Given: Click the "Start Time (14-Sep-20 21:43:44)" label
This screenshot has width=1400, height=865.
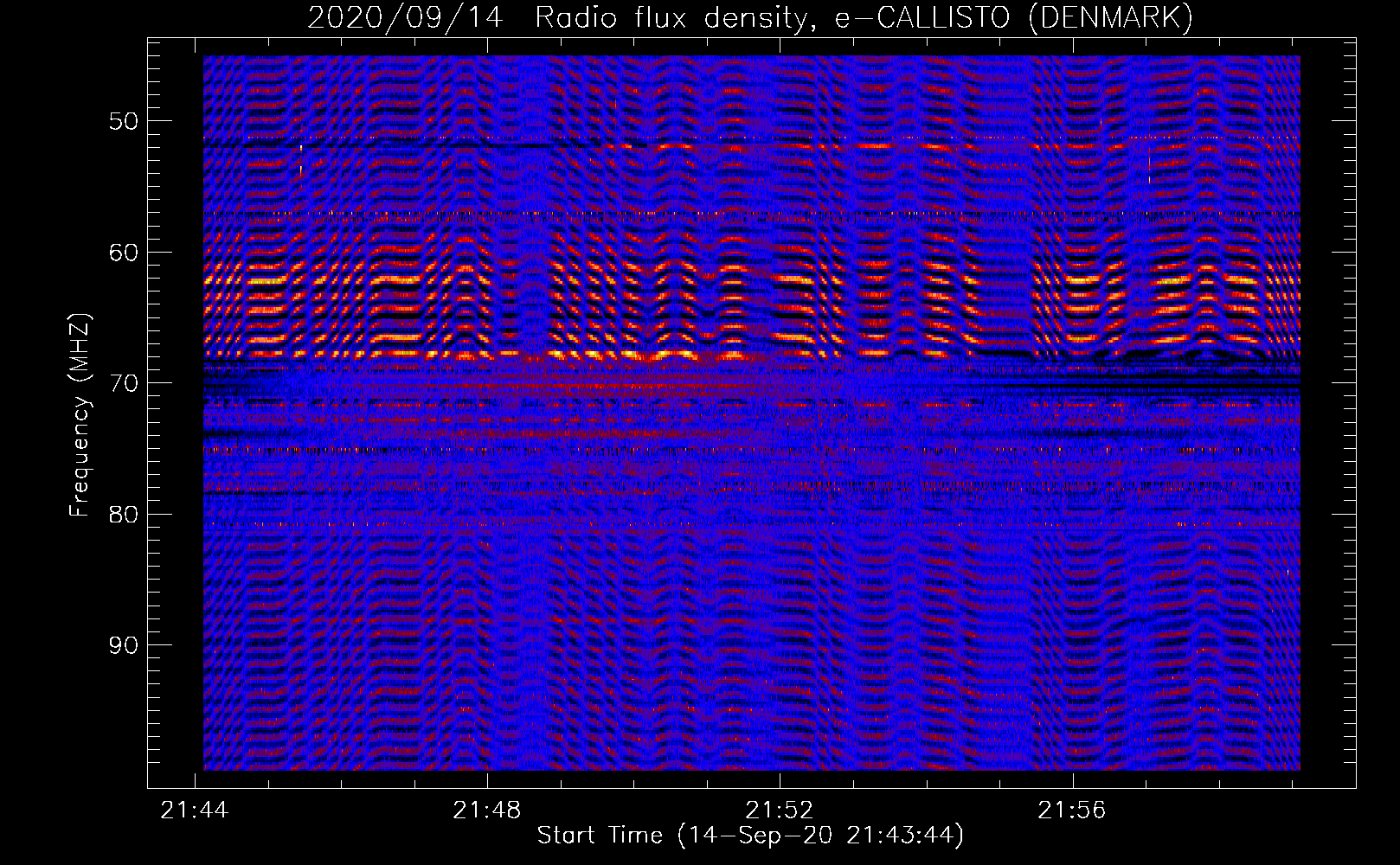Looking at the screenshot, I should pyautogui.click(x=750, y=836).
